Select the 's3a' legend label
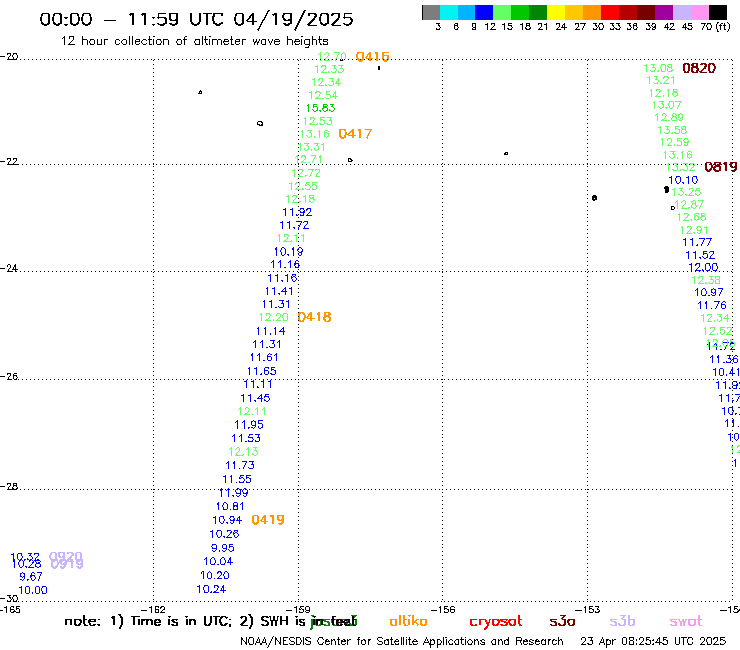 click(x=562, y=621)
